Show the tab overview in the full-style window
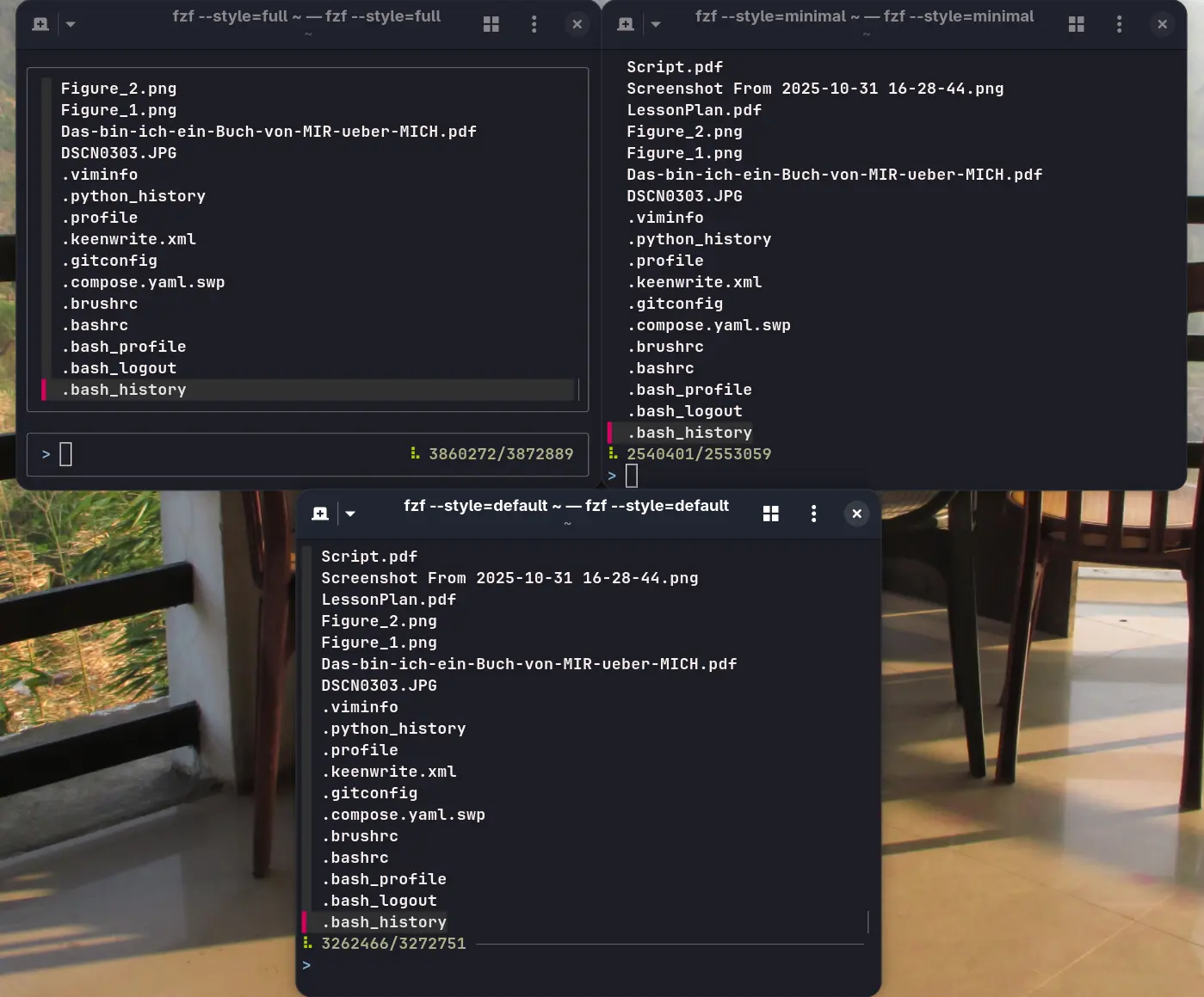 pos(491,23)
